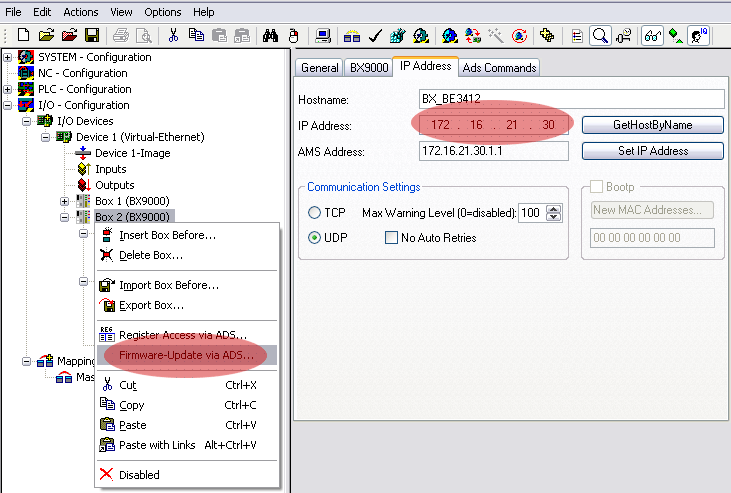This screenshot has height=493, width=731.
Task: Click the red circular Reload I/O icon
Action: tap(519, 35)
